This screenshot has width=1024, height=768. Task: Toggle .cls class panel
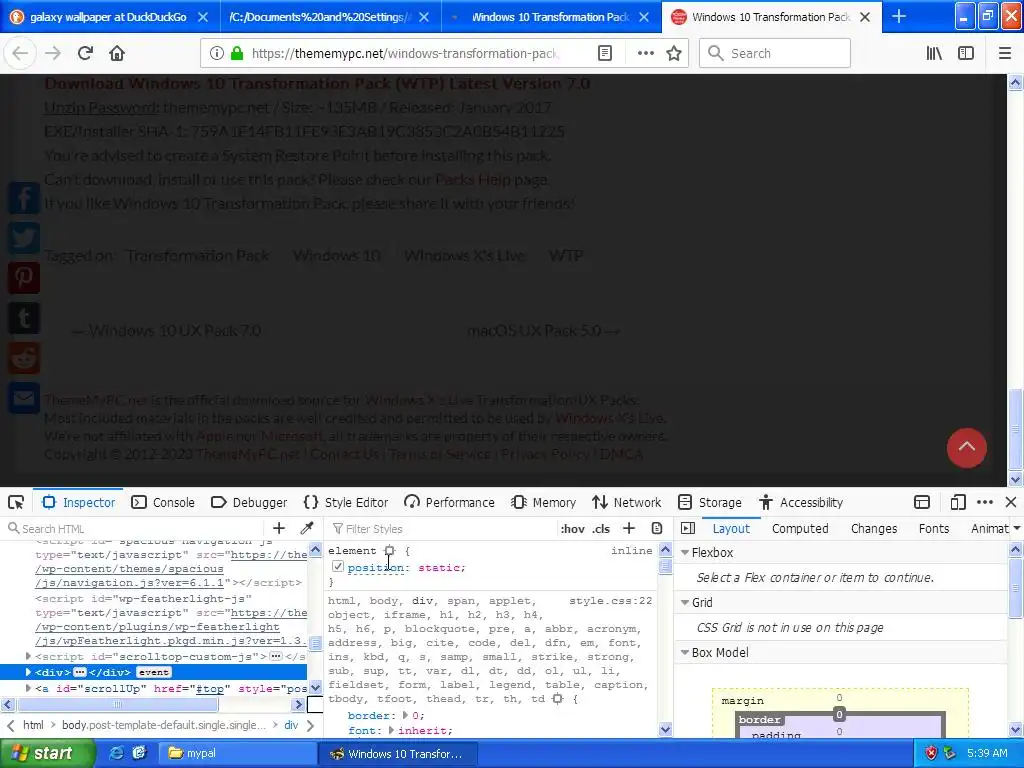tap(601, 528)
